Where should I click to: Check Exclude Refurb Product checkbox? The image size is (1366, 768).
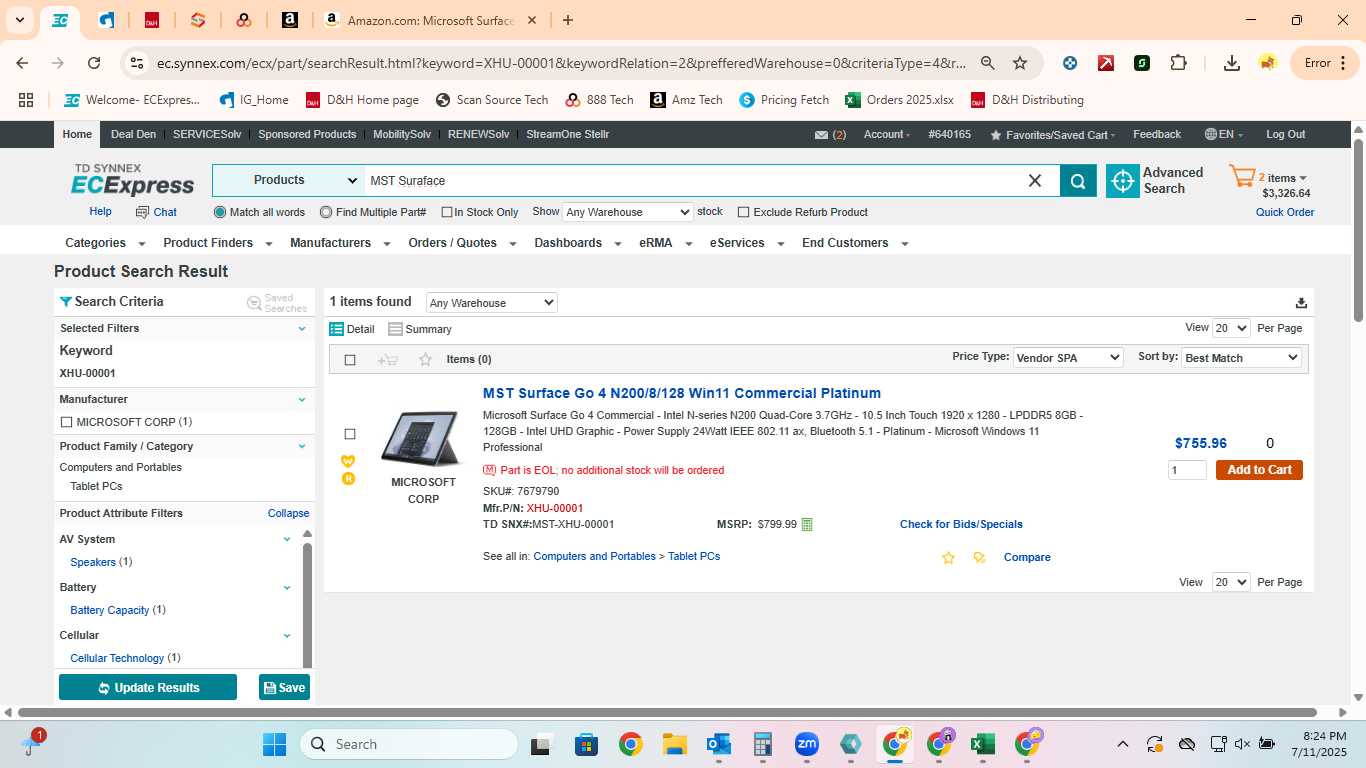pyautogui.click(x=743, y=212)
